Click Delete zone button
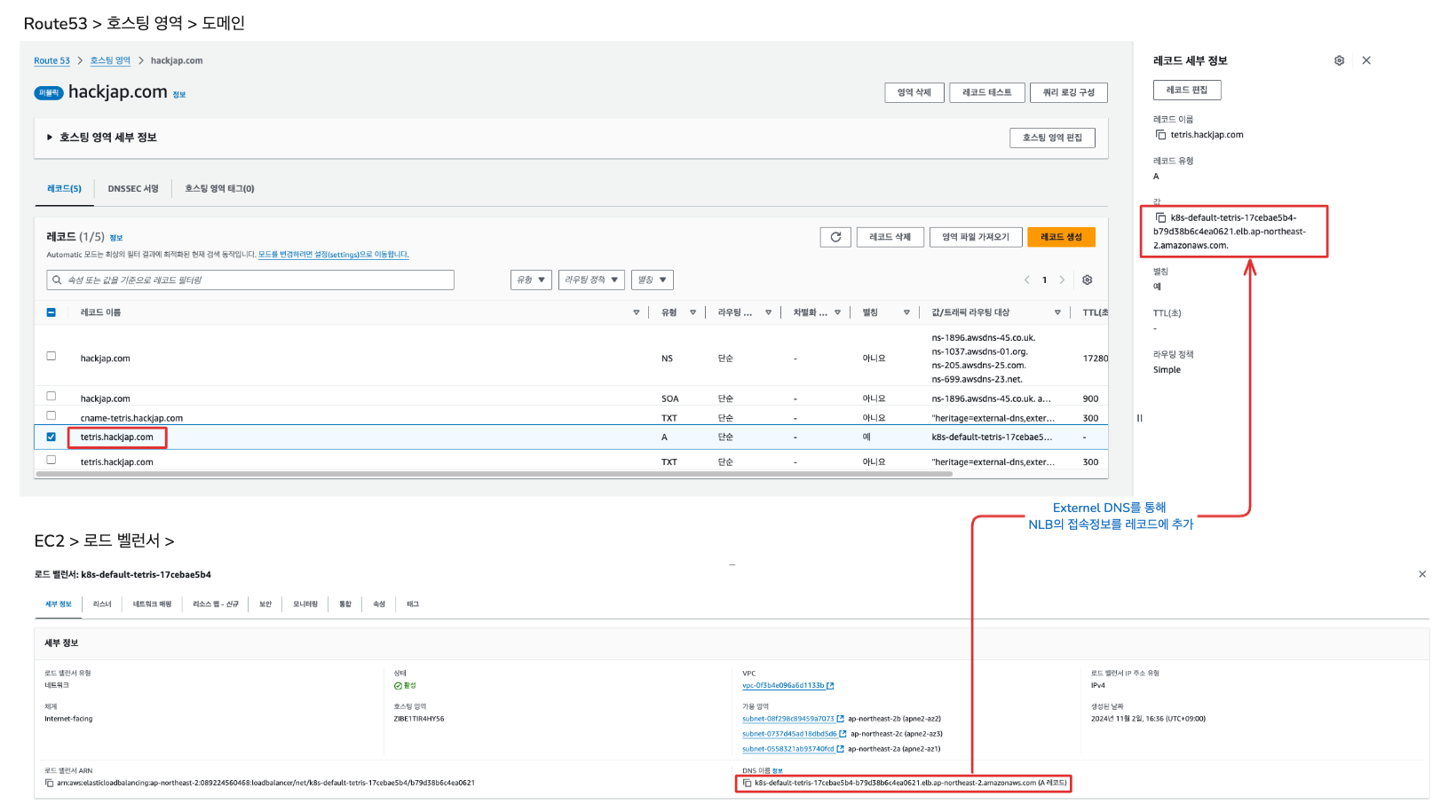Image resolution: width=1456 pixels, height=812 pixels. point(914,92)
